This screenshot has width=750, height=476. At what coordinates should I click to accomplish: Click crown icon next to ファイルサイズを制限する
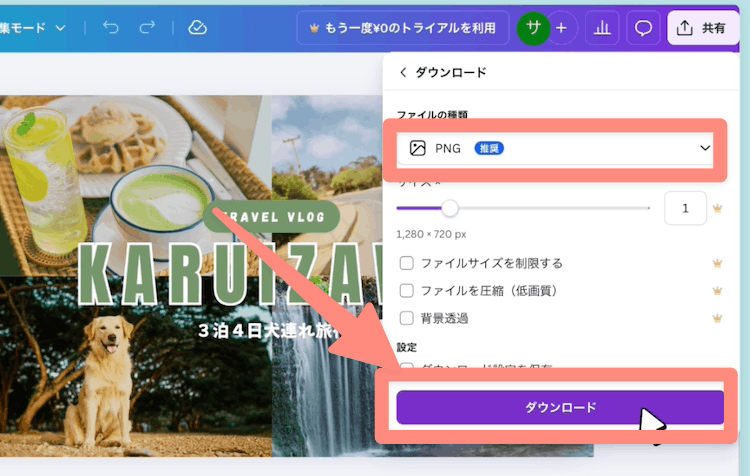pyautogui.click(x=717, y=263)
